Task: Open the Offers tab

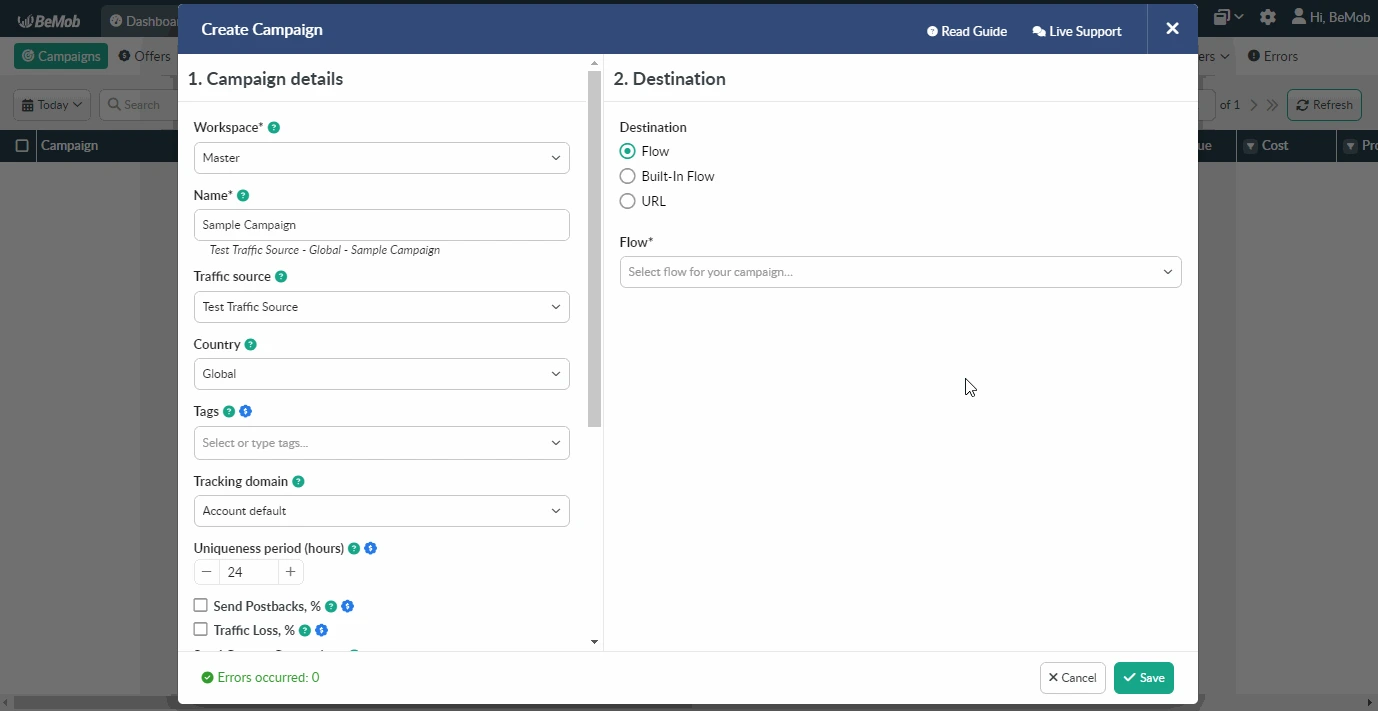Action: [145, 56]
